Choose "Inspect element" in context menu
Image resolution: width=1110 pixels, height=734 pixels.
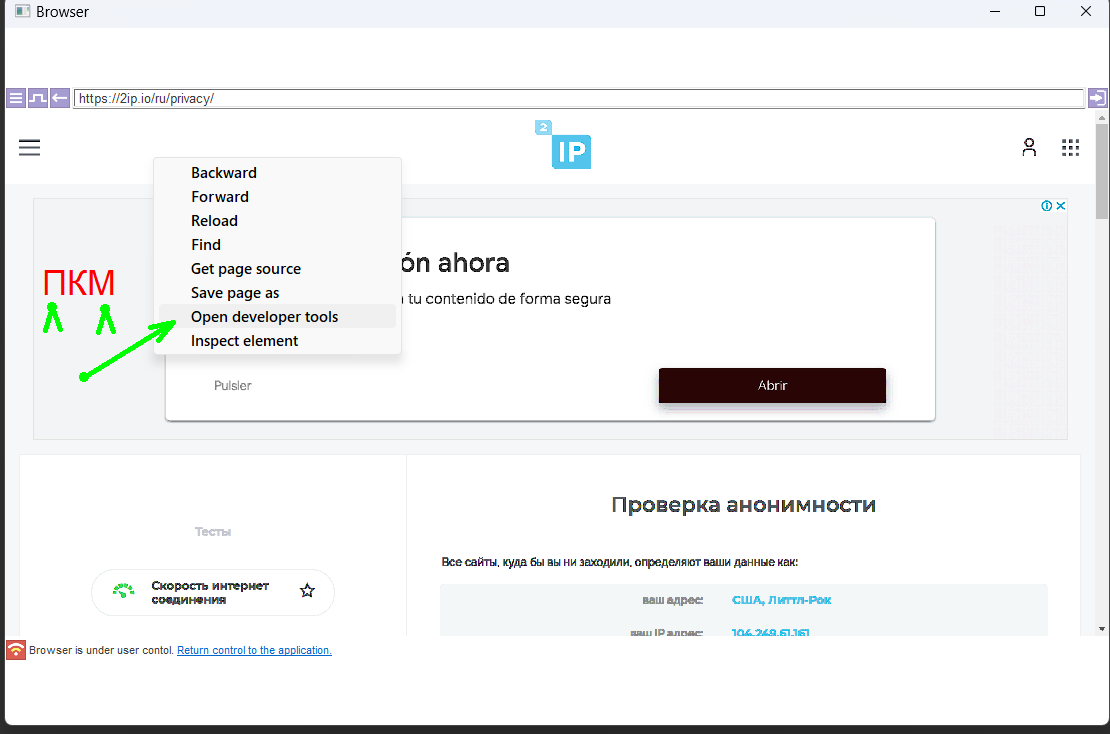click(x=245, y=341)
